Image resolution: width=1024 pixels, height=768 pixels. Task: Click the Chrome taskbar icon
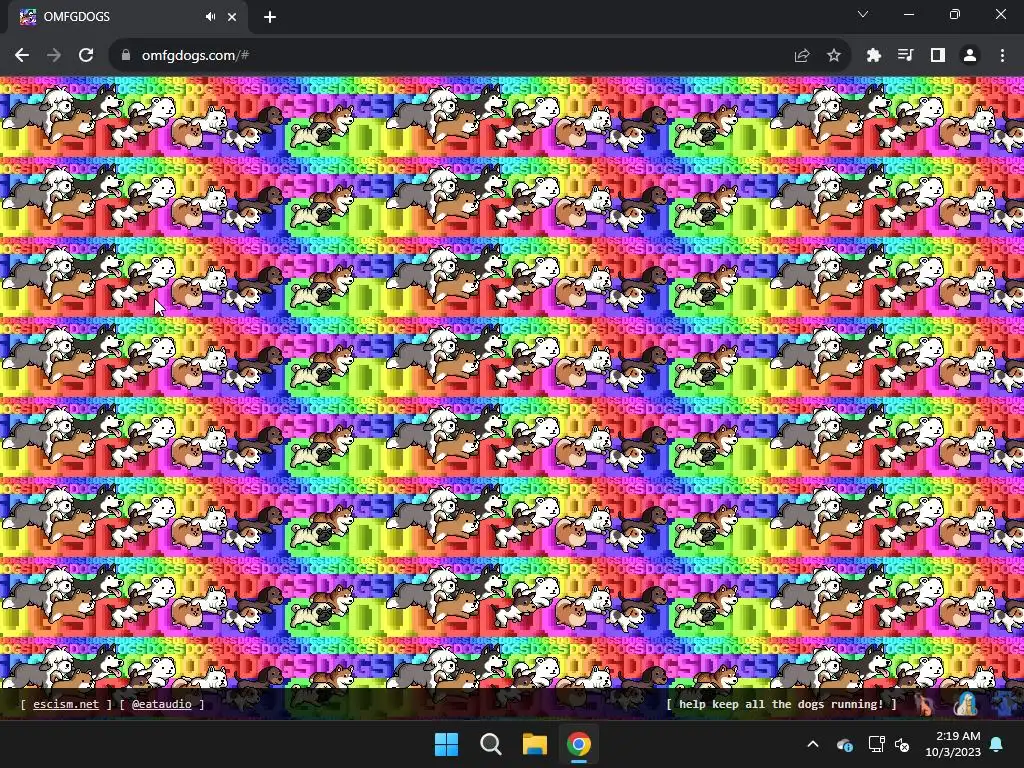click(579, 744)
